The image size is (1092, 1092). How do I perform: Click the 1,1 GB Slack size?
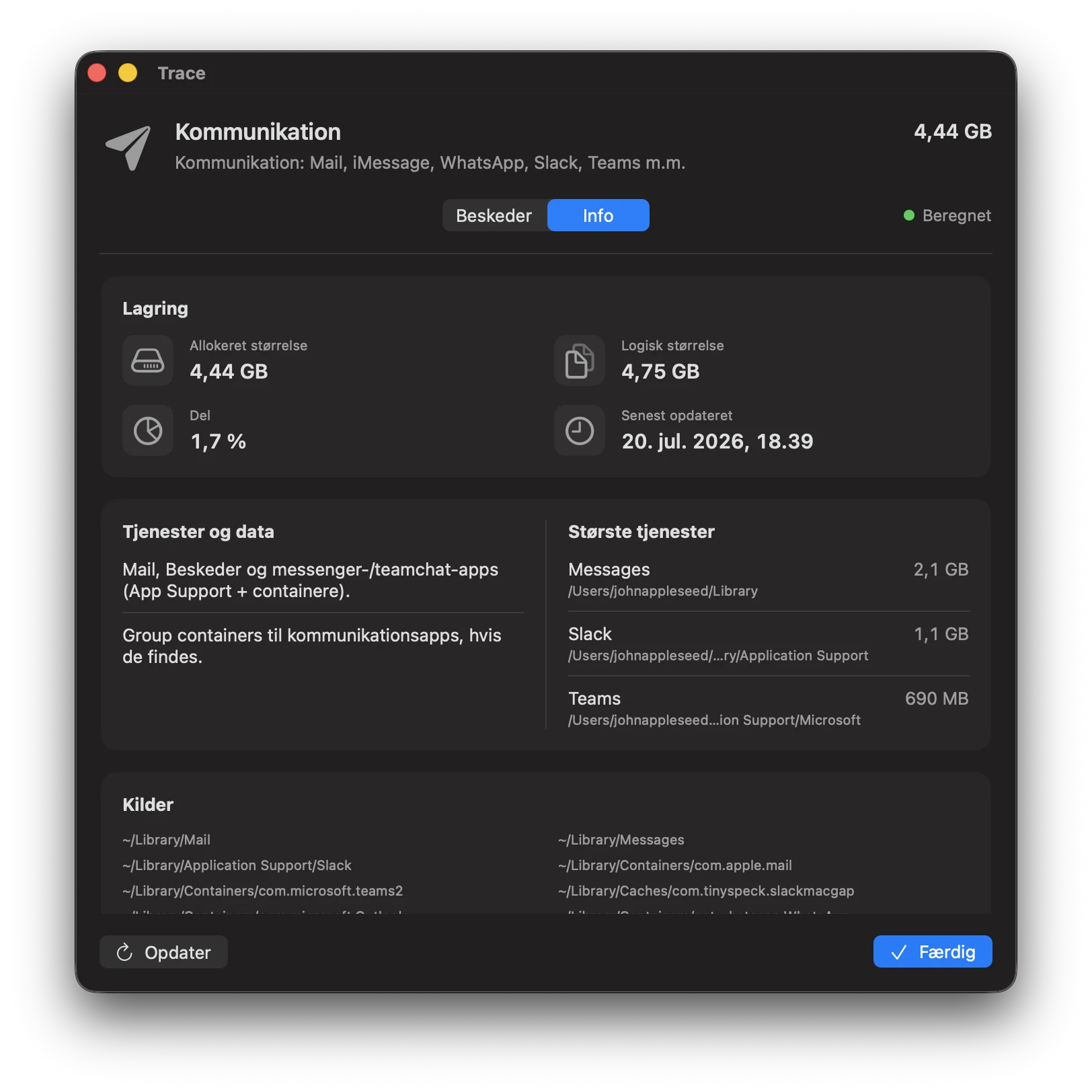(941, 634)
